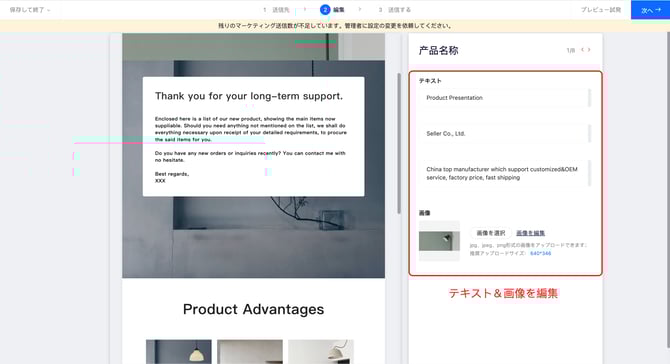Click the page scrollbar on the right edge

click(x=668, y=190)
